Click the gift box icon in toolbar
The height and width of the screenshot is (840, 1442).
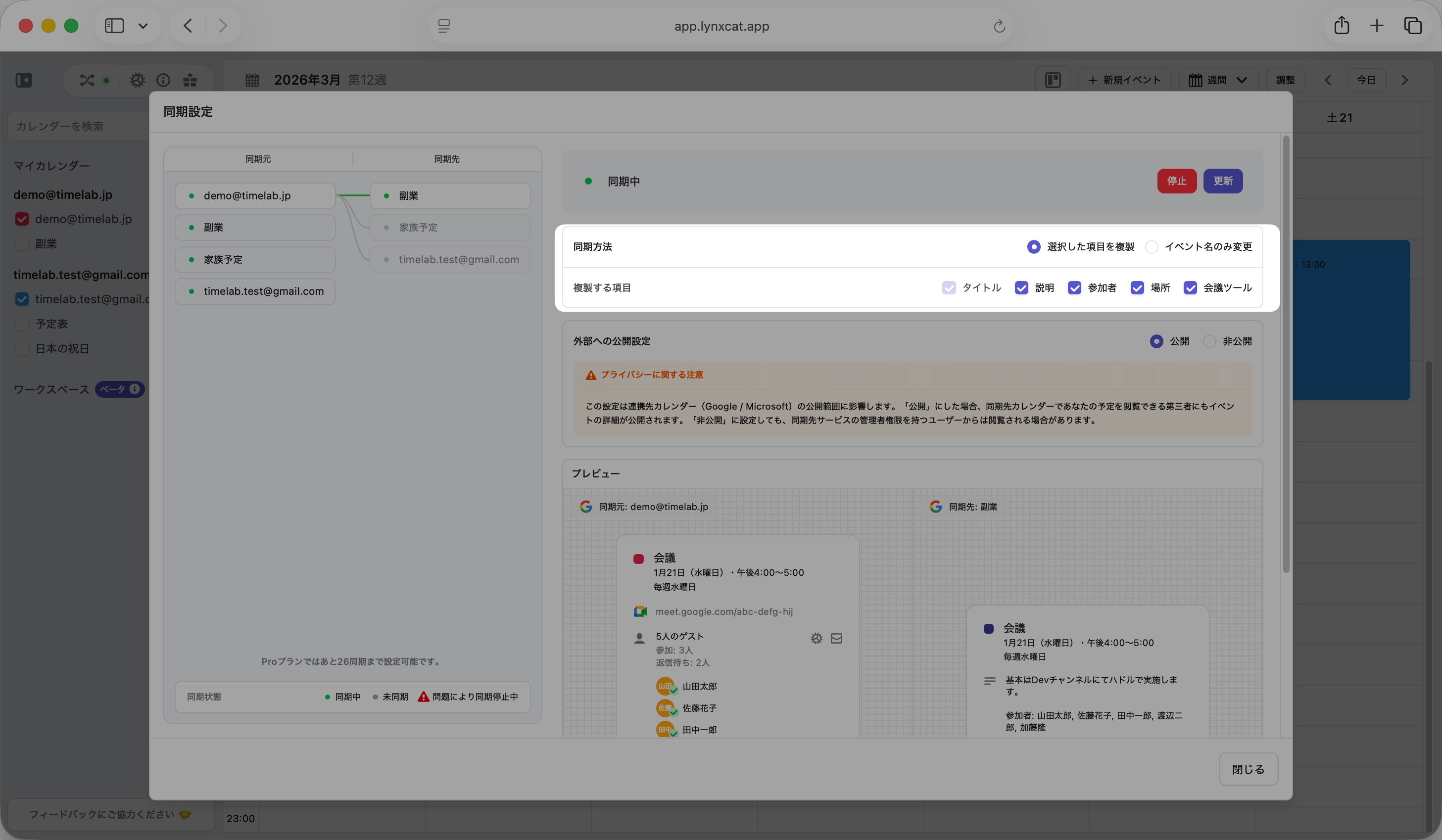(x=190, y=80)
